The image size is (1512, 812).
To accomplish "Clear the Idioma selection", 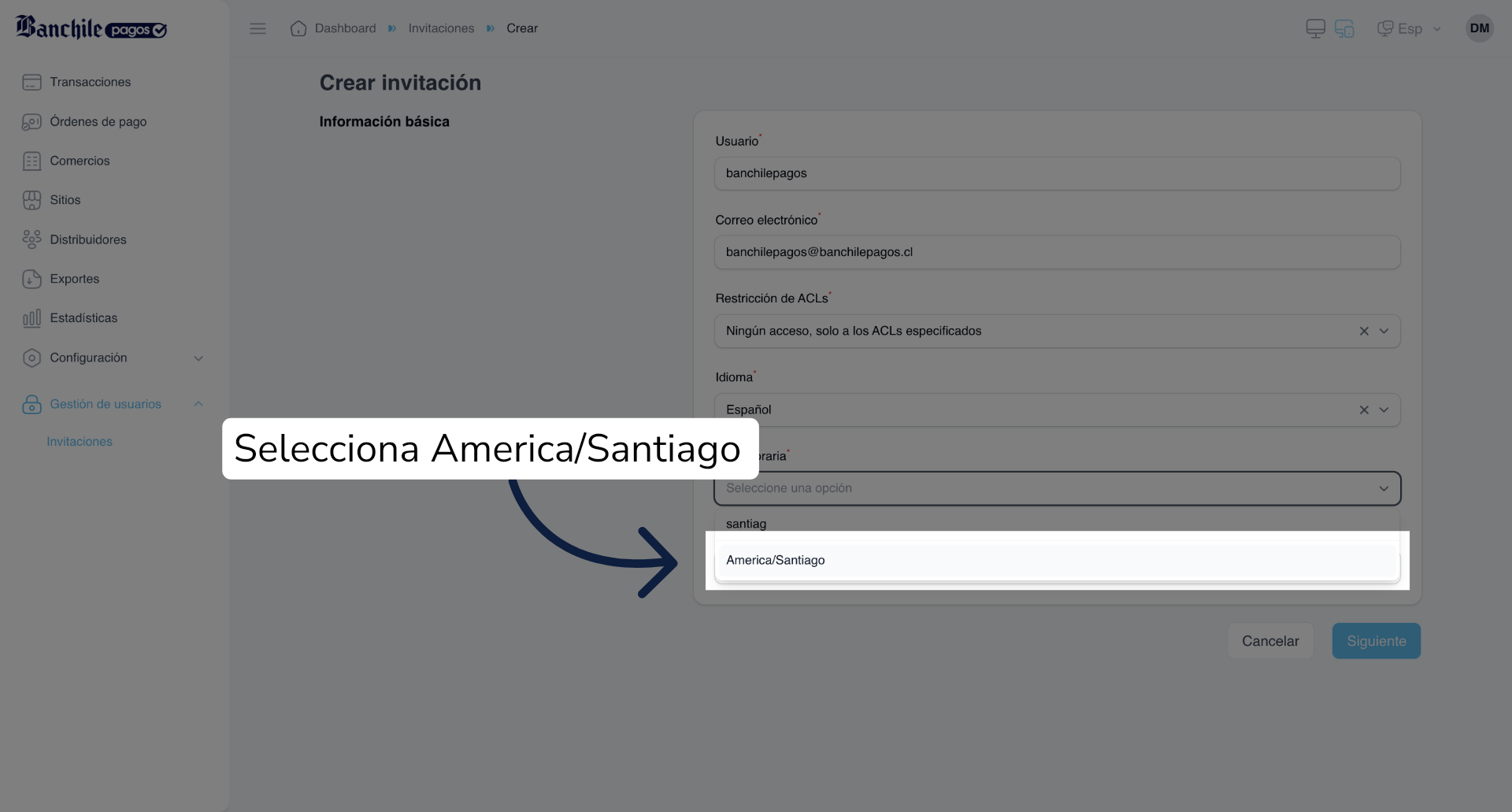I will tap(1364, 410).
